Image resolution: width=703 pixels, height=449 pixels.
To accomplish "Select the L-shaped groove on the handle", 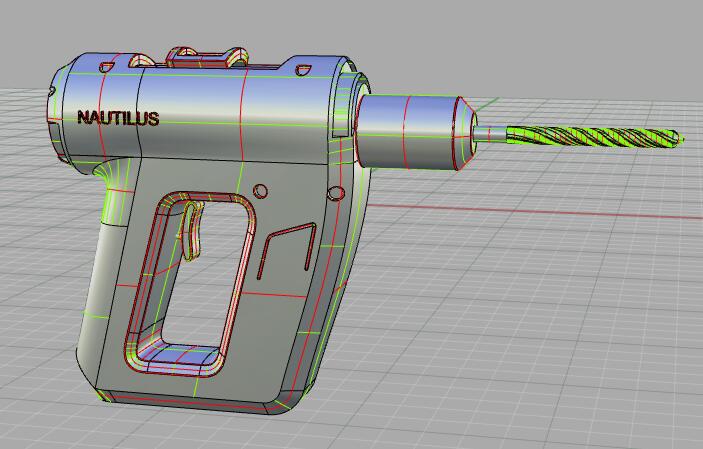I will click(287, 251).
